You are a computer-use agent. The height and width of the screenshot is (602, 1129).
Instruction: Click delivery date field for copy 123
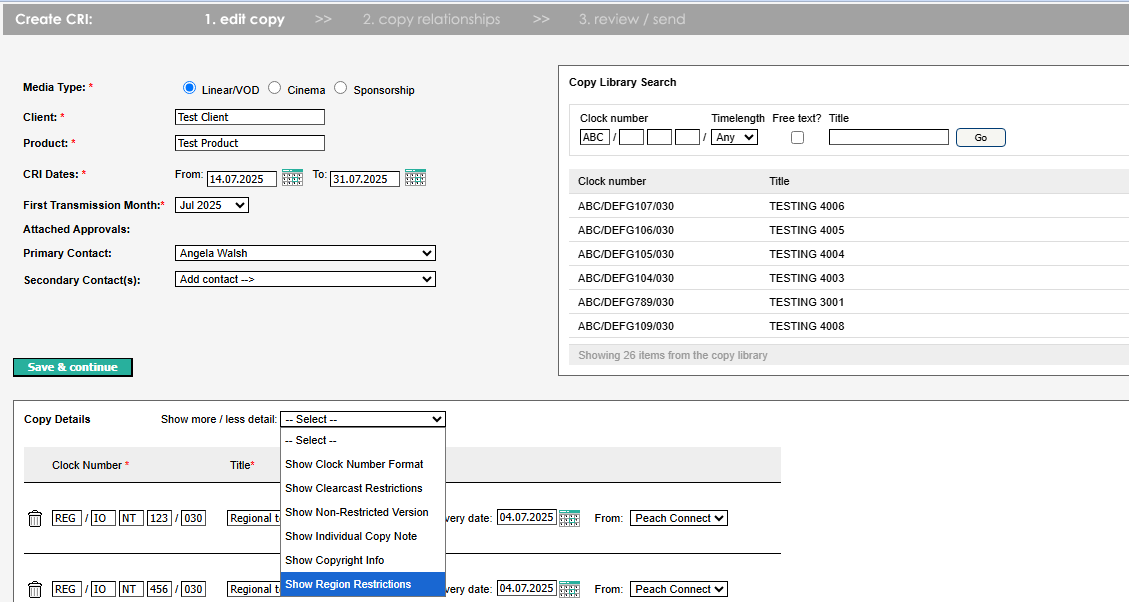[526, 517]
